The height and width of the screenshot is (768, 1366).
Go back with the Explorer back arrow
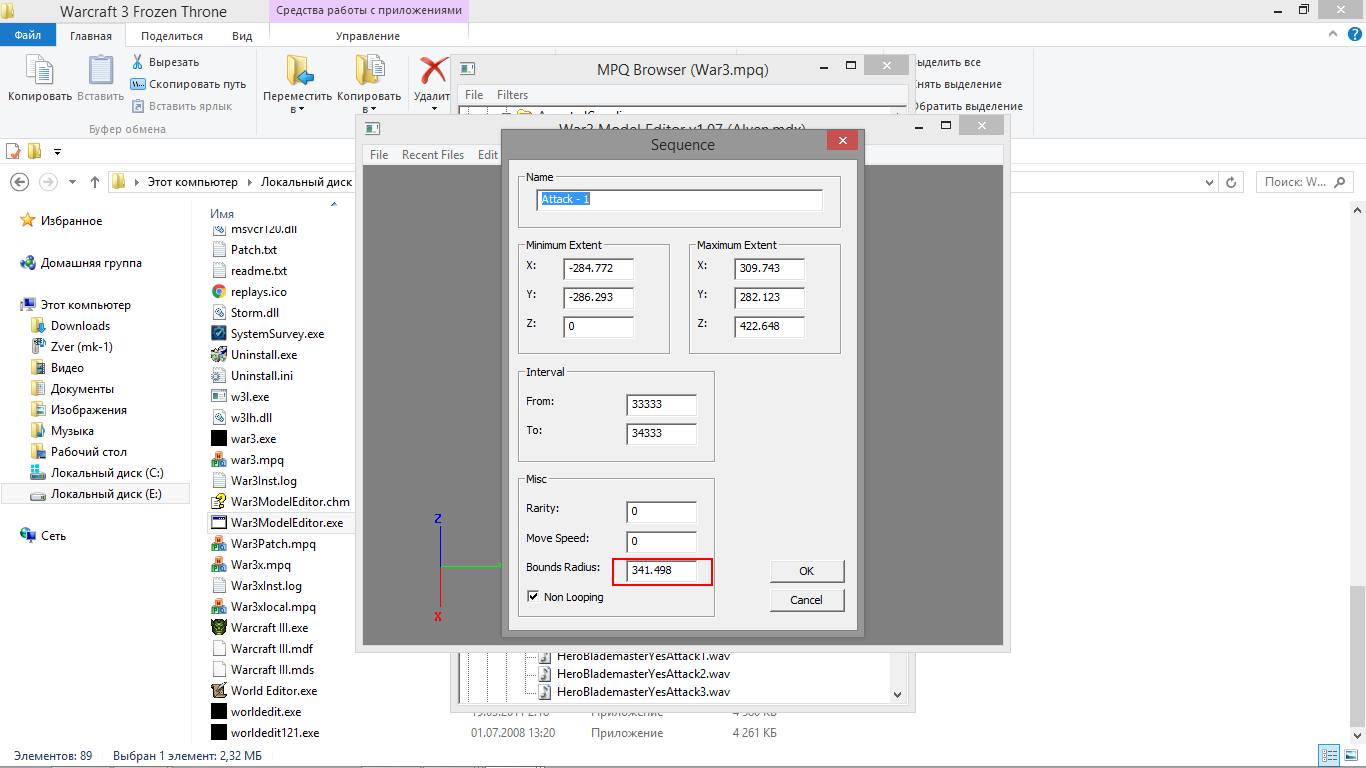19,182
